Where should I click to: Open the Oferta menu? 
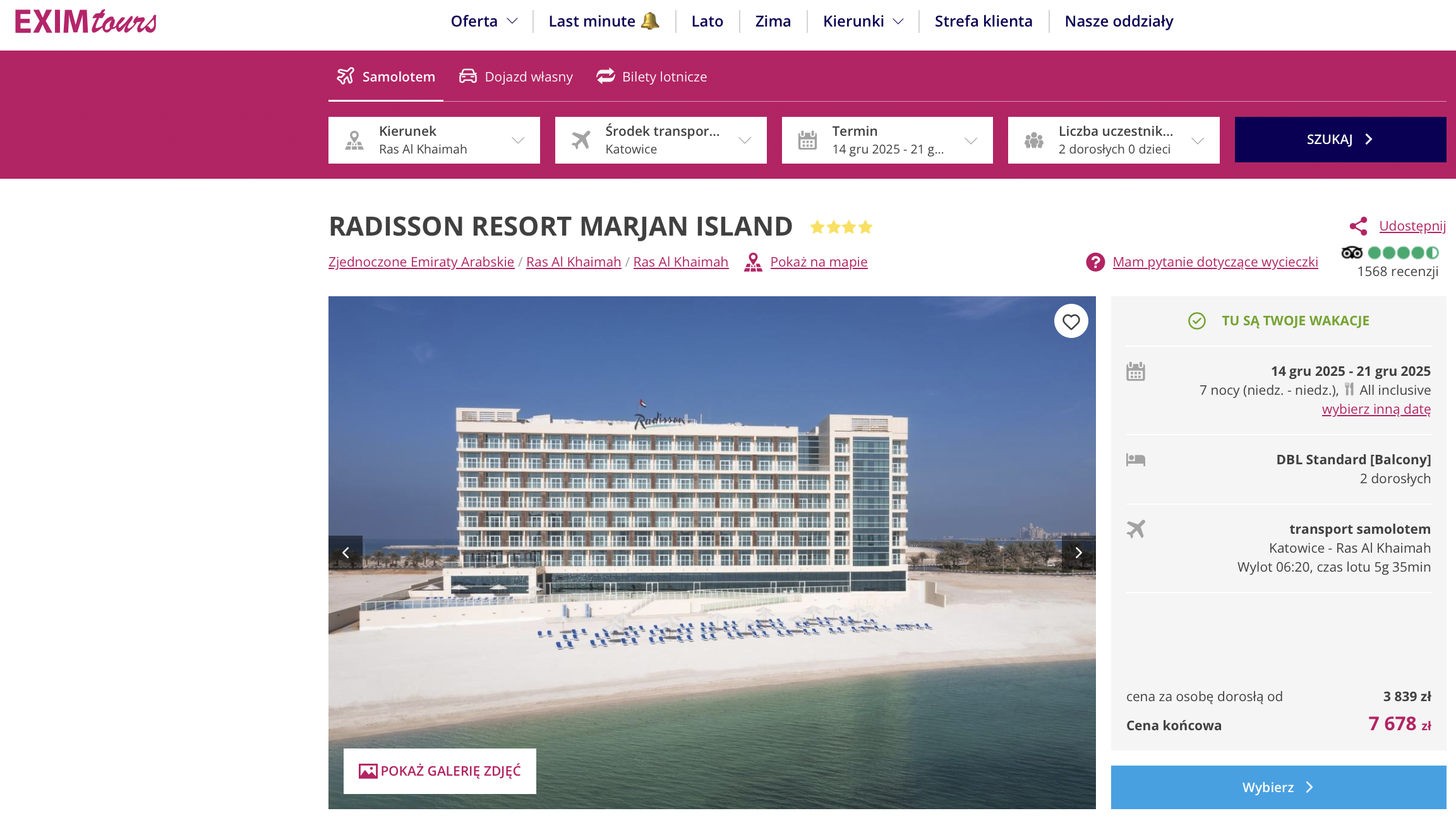click(484, 21)
